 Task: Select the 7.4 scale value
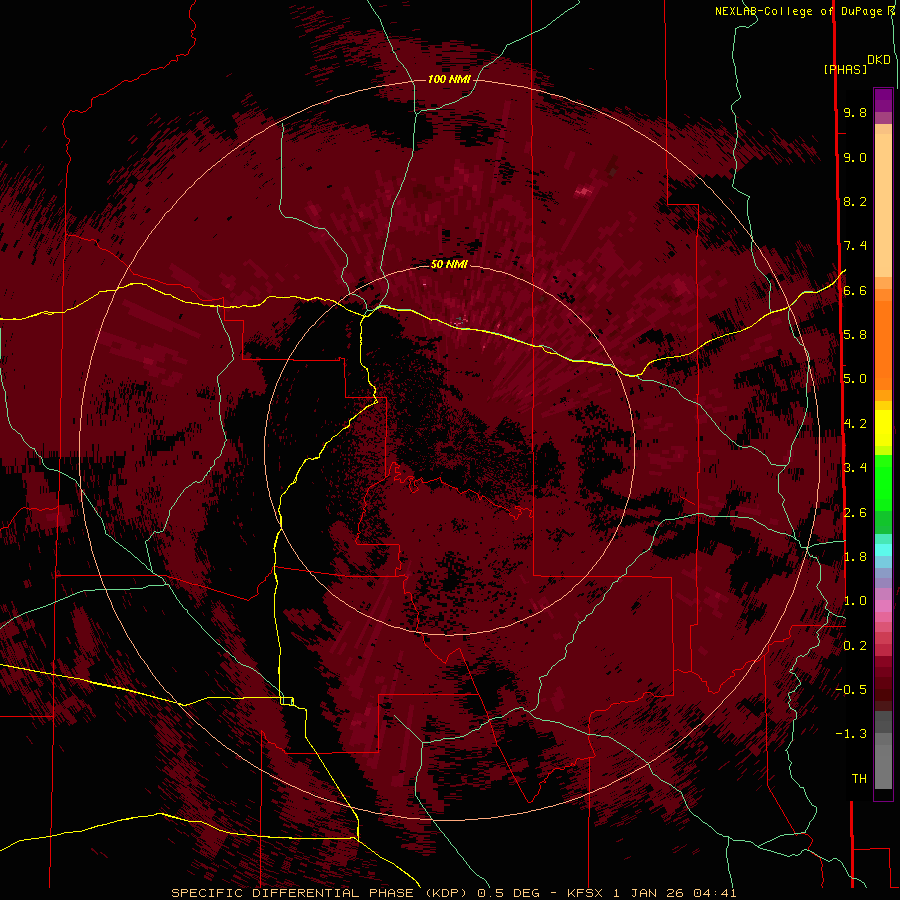pos(855,246)
